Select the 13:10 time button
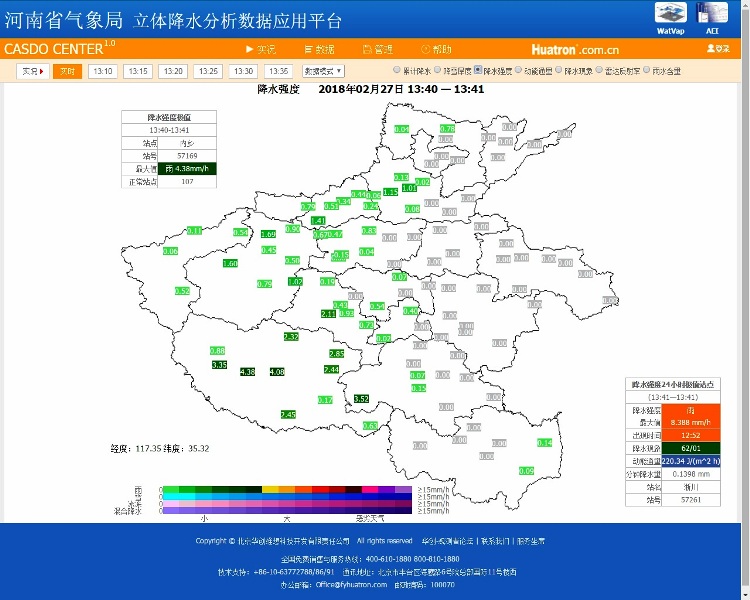 tap(102, 71)
